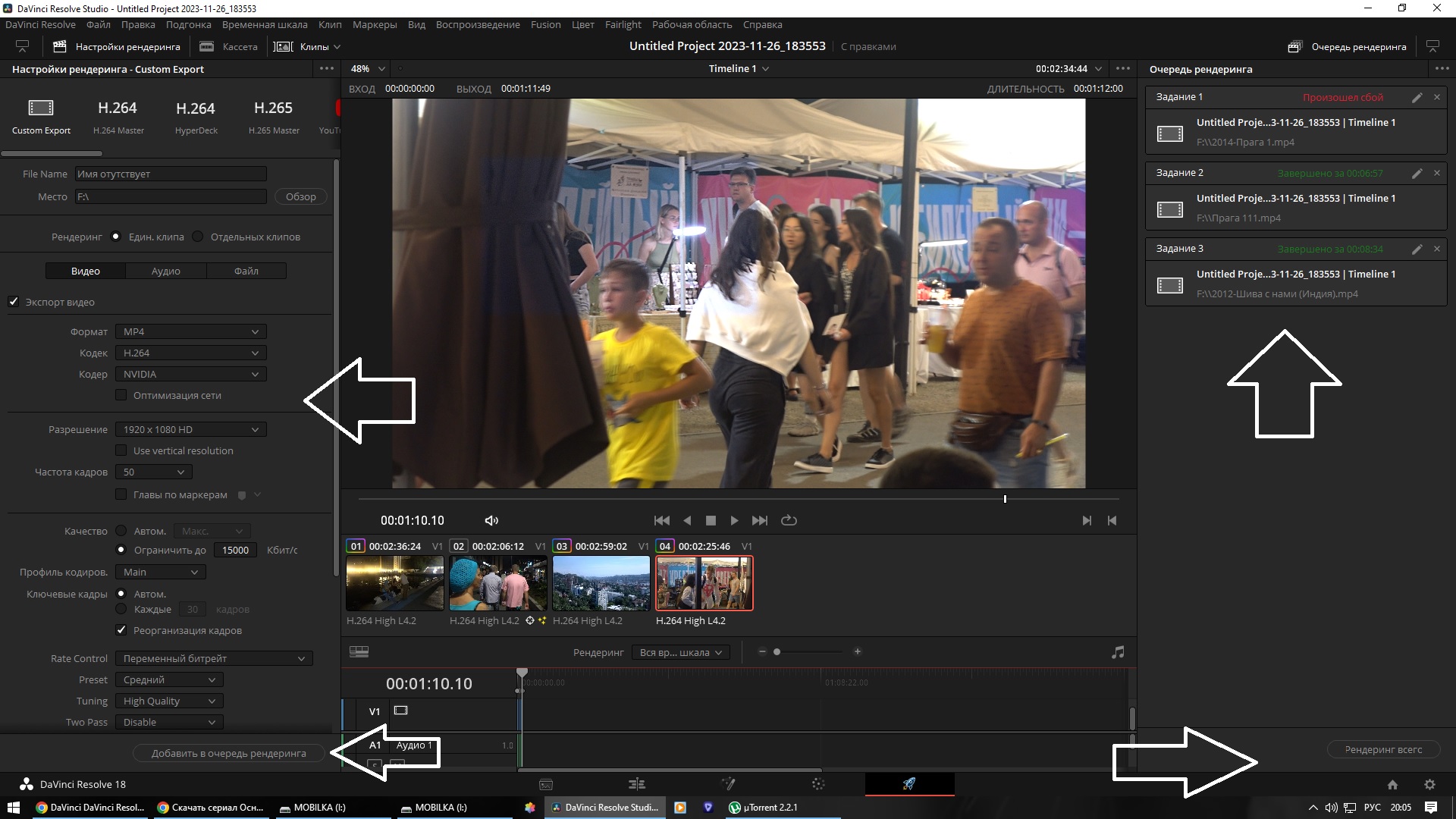Go to next clip marker button

[1087, 520]
